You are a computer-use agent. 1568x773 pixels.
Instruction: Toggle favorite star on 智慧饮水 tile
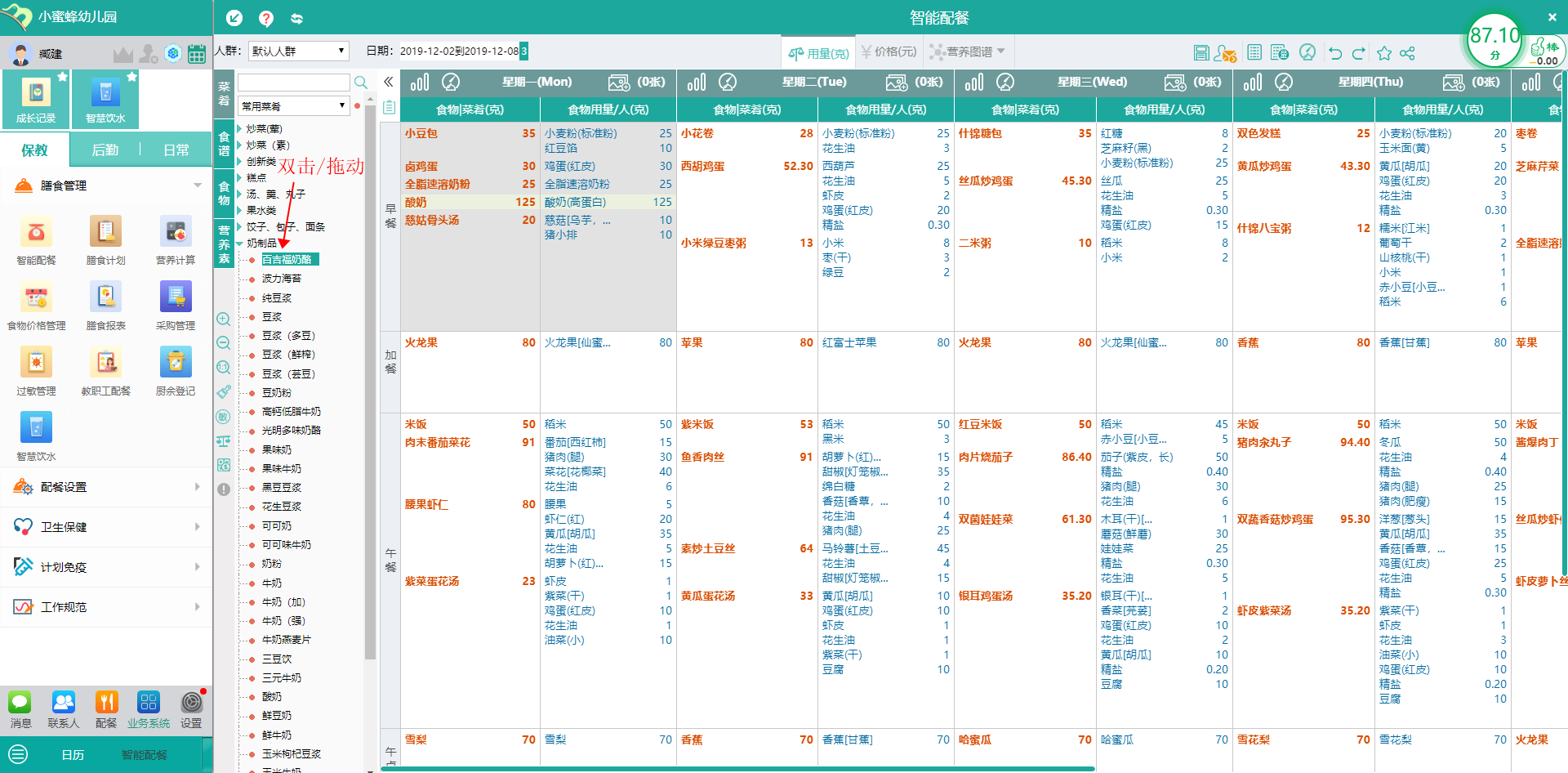click(x=132, y=77)
